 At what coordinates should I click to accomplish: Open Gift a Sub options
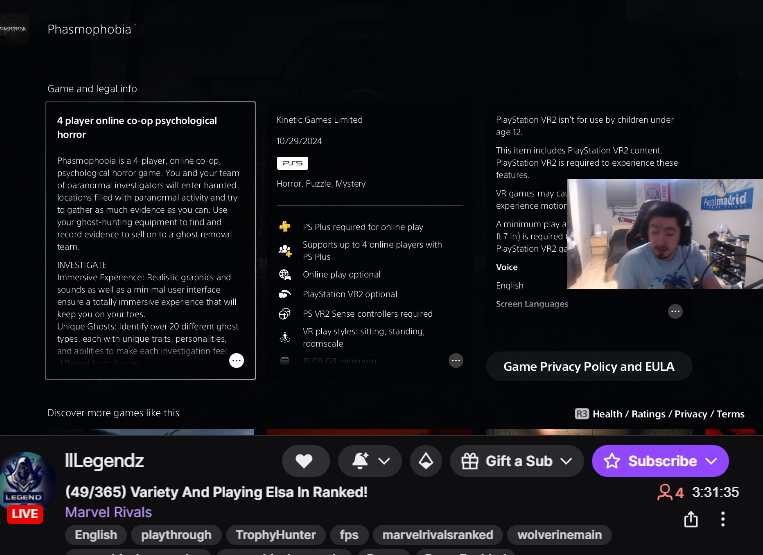coord(517,461)
